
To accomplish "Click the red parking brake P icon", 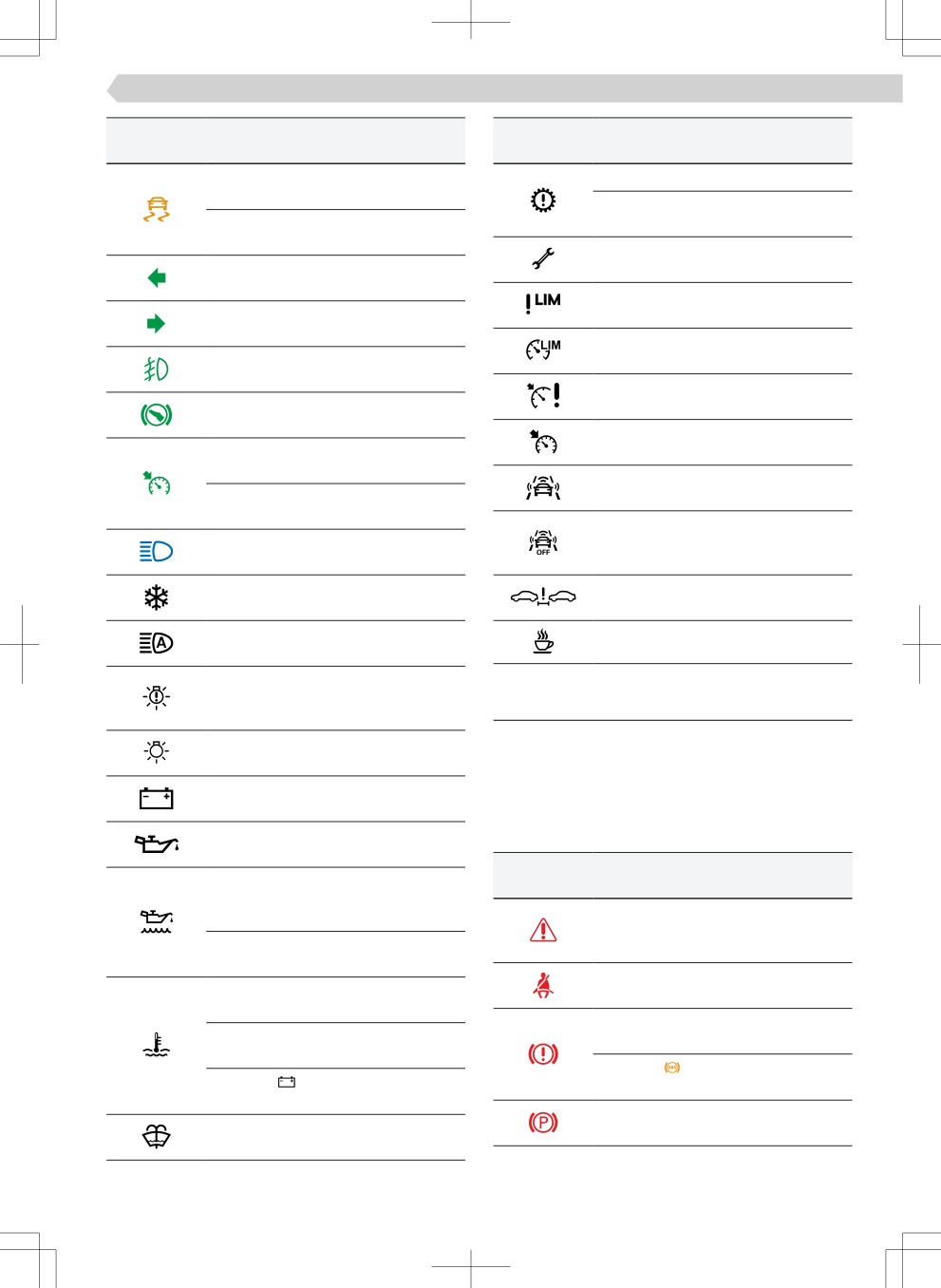I will [x=543, y=1123].
